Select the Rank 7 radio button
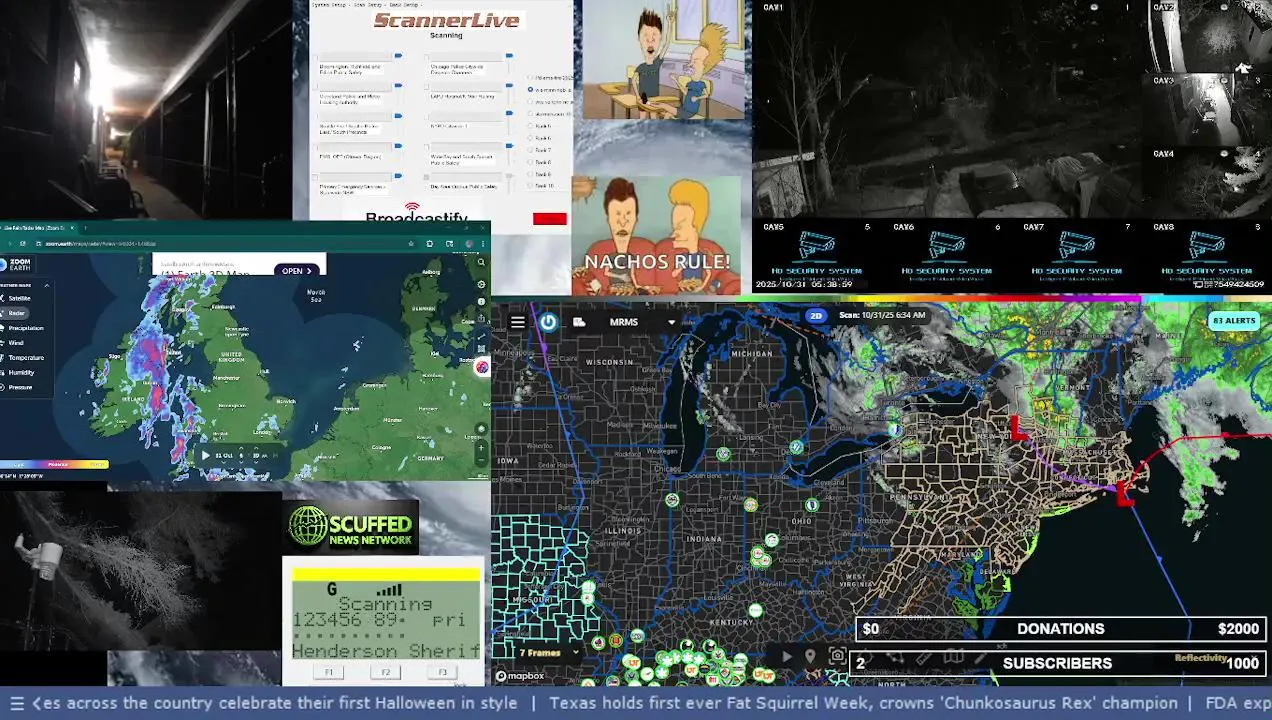1272x720 pixels. [530, 150]
